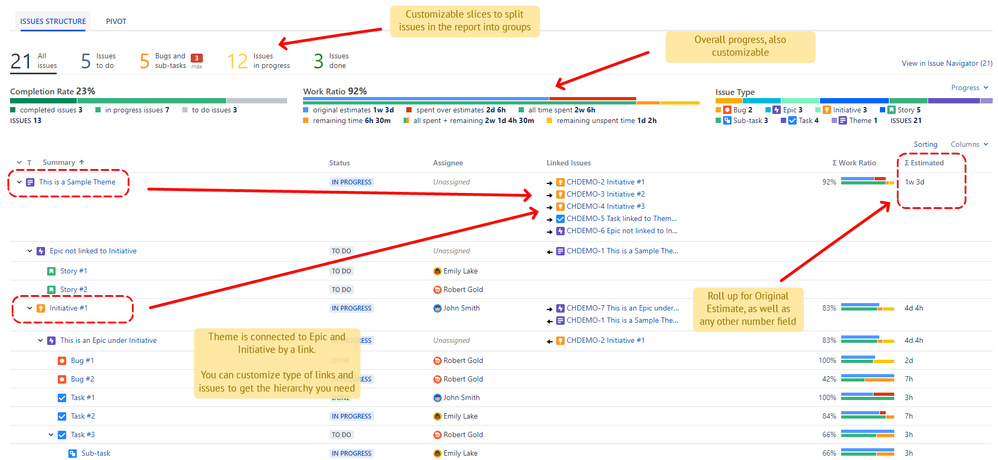This screenshot has height=460, width=998.
Task: Open linked issue CHDEMO-5 Task linked to Theme
Action: pyautogui.click(x=624, y=219)
